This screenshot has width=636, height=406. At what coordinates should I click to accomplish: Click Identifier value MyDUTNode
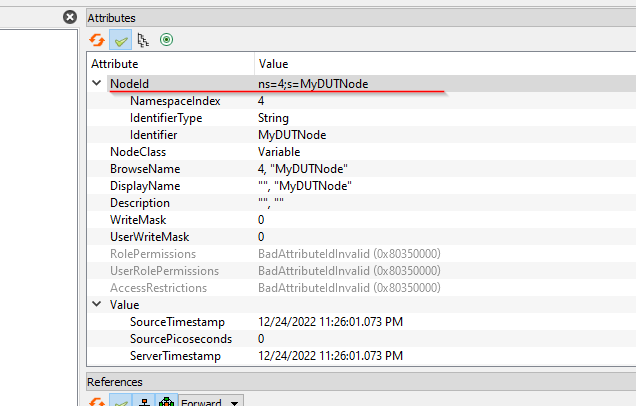tap(292, 135)
